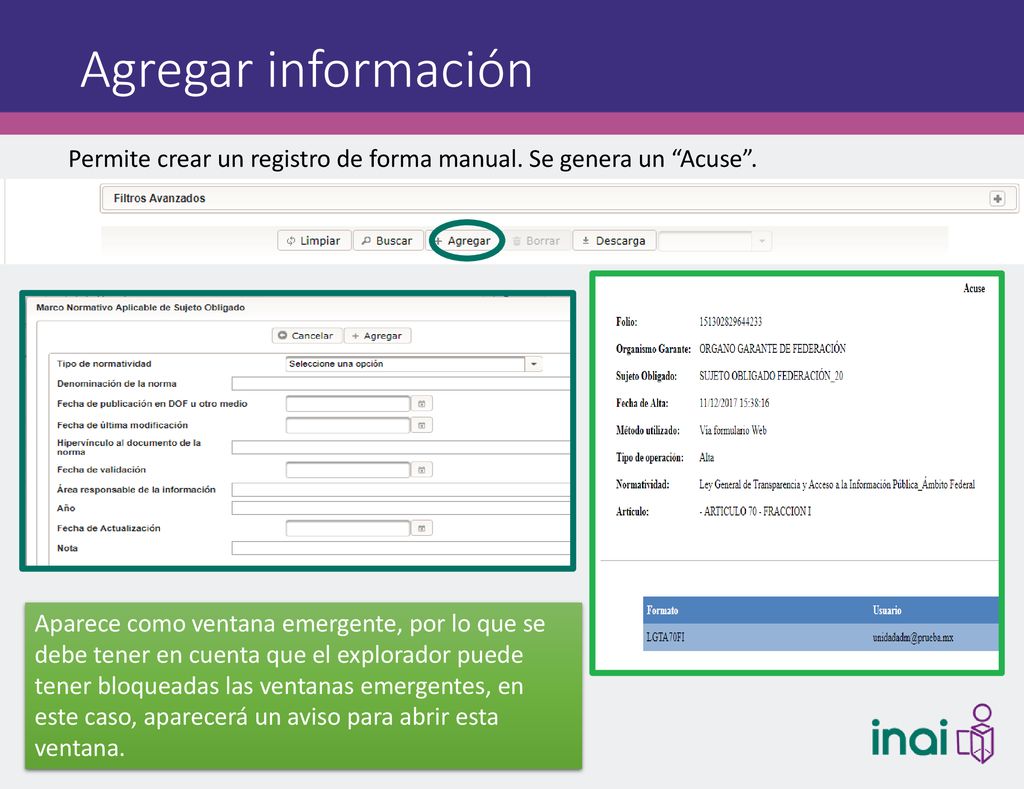Viewport: 1024px width, 789px height.
Task: Click the date '11/12/2017 15:38:16'
Action: coord(734,403)
